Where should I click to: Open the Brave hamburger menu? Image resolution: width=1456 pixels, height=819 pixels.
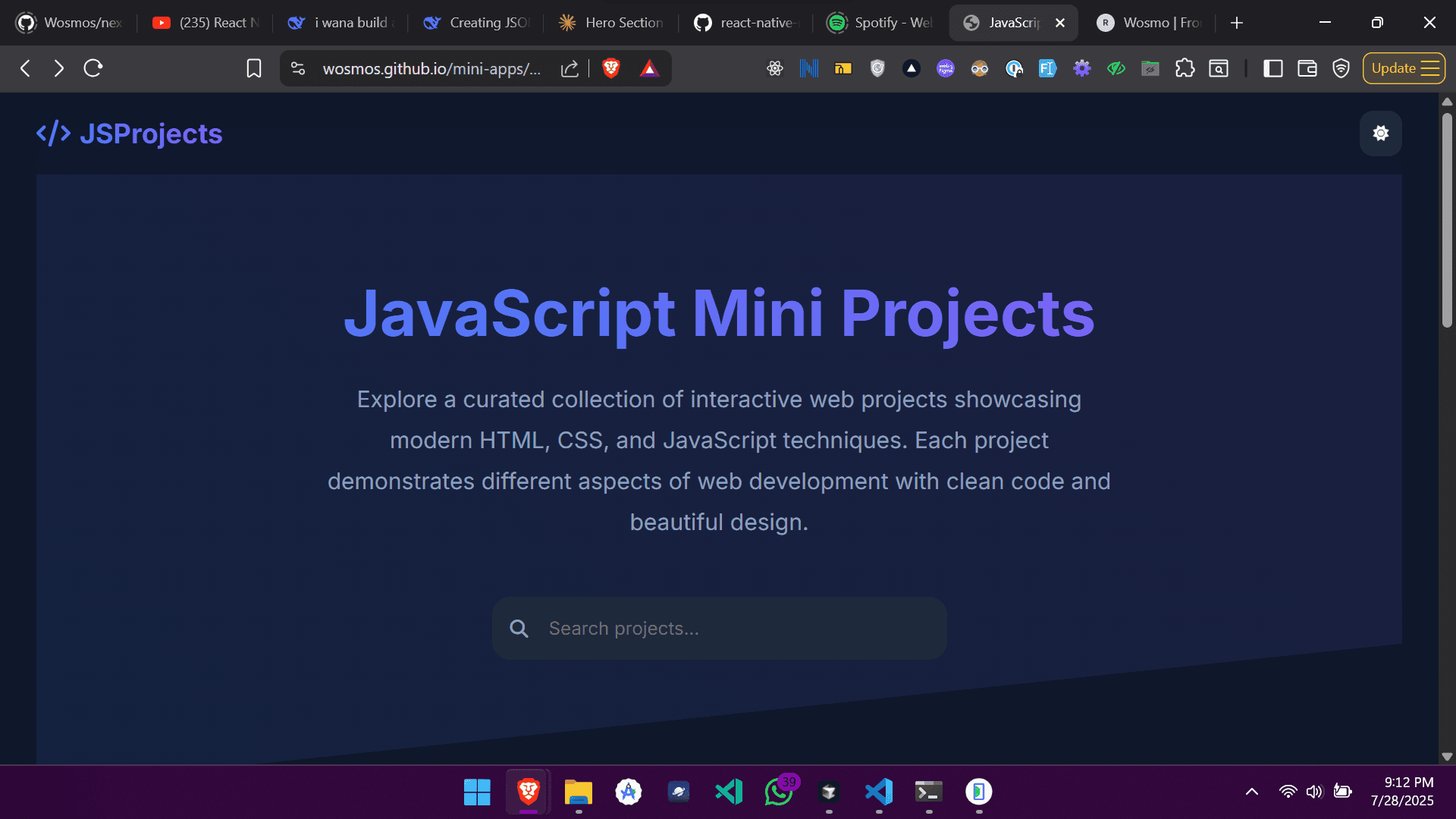[1429, 68]
